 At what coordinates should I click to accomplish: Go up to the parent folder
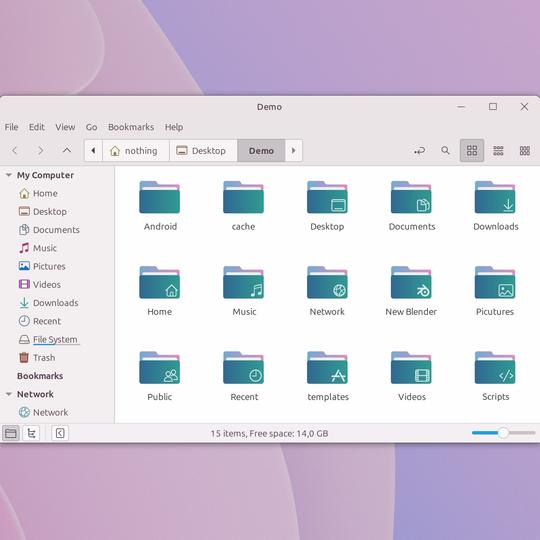tap(67, 150)
